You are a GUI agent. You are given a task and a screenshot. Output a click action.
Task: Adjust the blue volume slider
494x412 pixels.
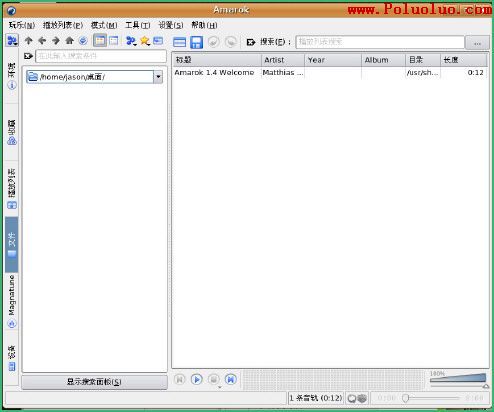458,378
